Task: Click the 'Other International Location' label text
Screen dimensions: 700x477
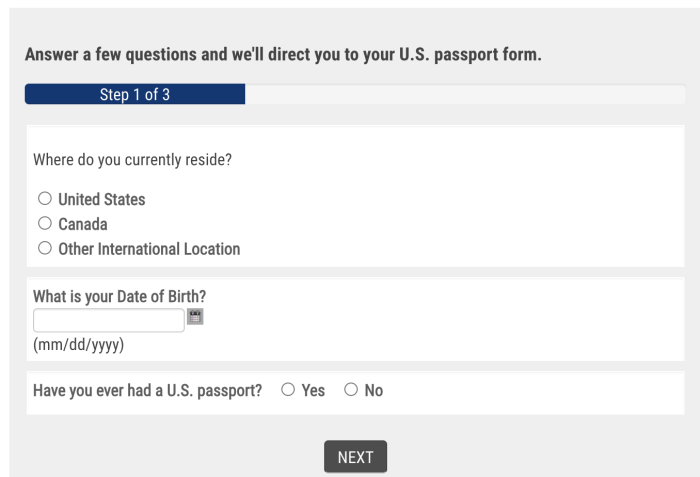Action: click(149, 249)
